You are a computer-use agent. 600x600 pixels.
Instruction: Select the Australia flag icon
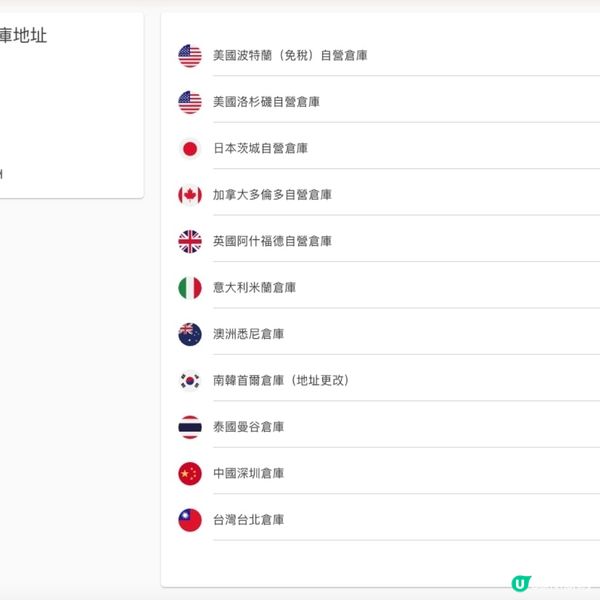point(190,334)
